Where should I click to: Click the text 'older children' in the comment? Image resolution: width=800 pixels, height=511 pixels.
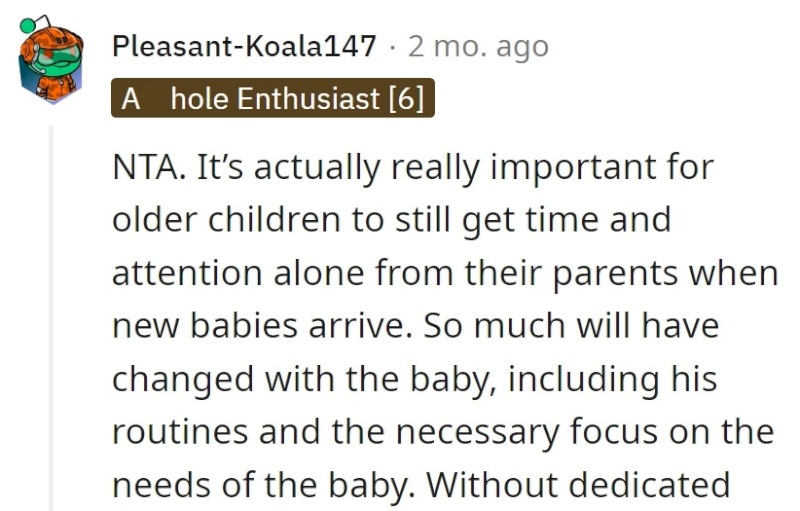point(226,219)
